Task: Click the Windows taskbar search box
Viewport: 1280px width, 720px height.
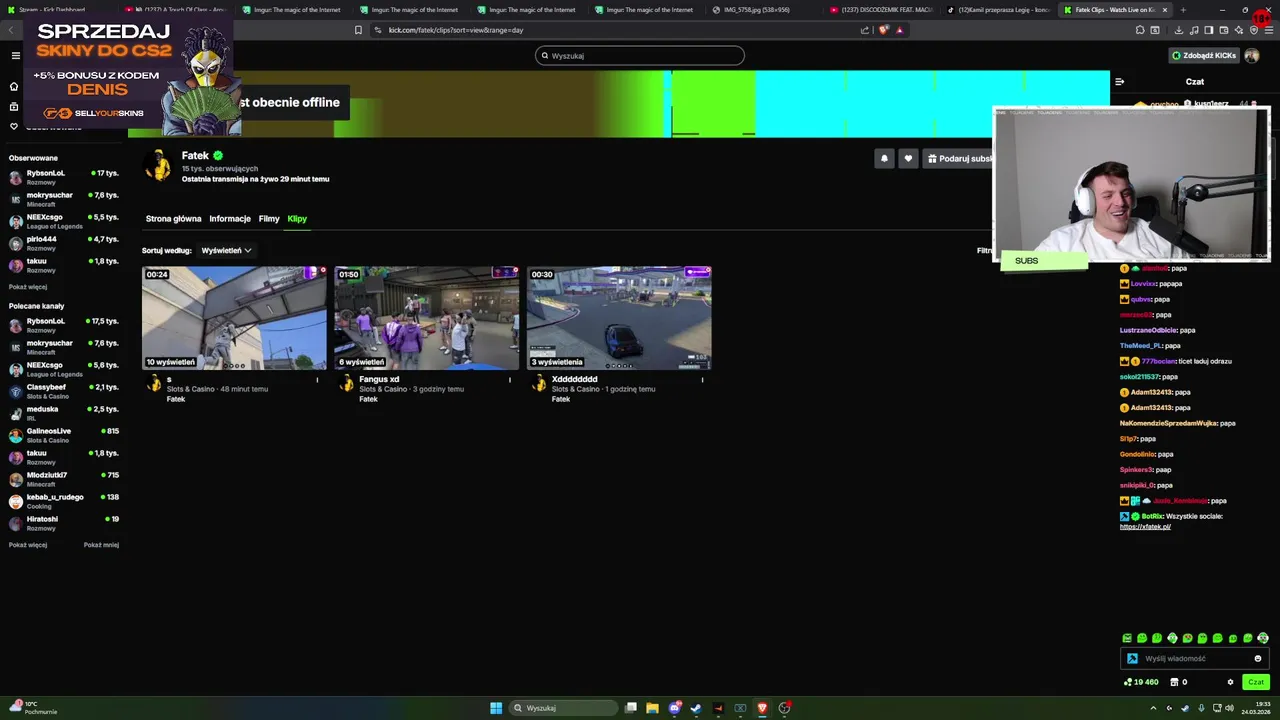Action: [x=563, y=708]
